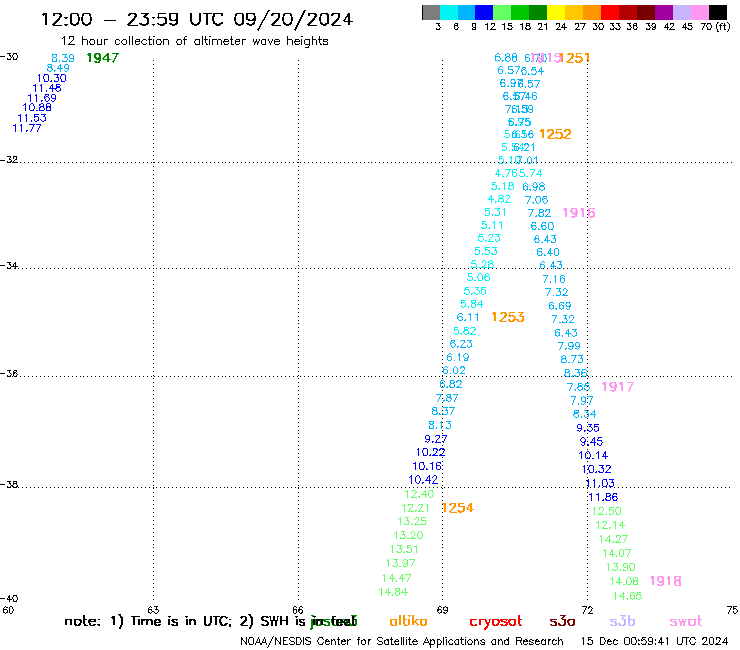Click the subtitle '12 hour collection of altimeter wave heights'
This screenshot has width=740, height=650.
[x=194, y=41]
